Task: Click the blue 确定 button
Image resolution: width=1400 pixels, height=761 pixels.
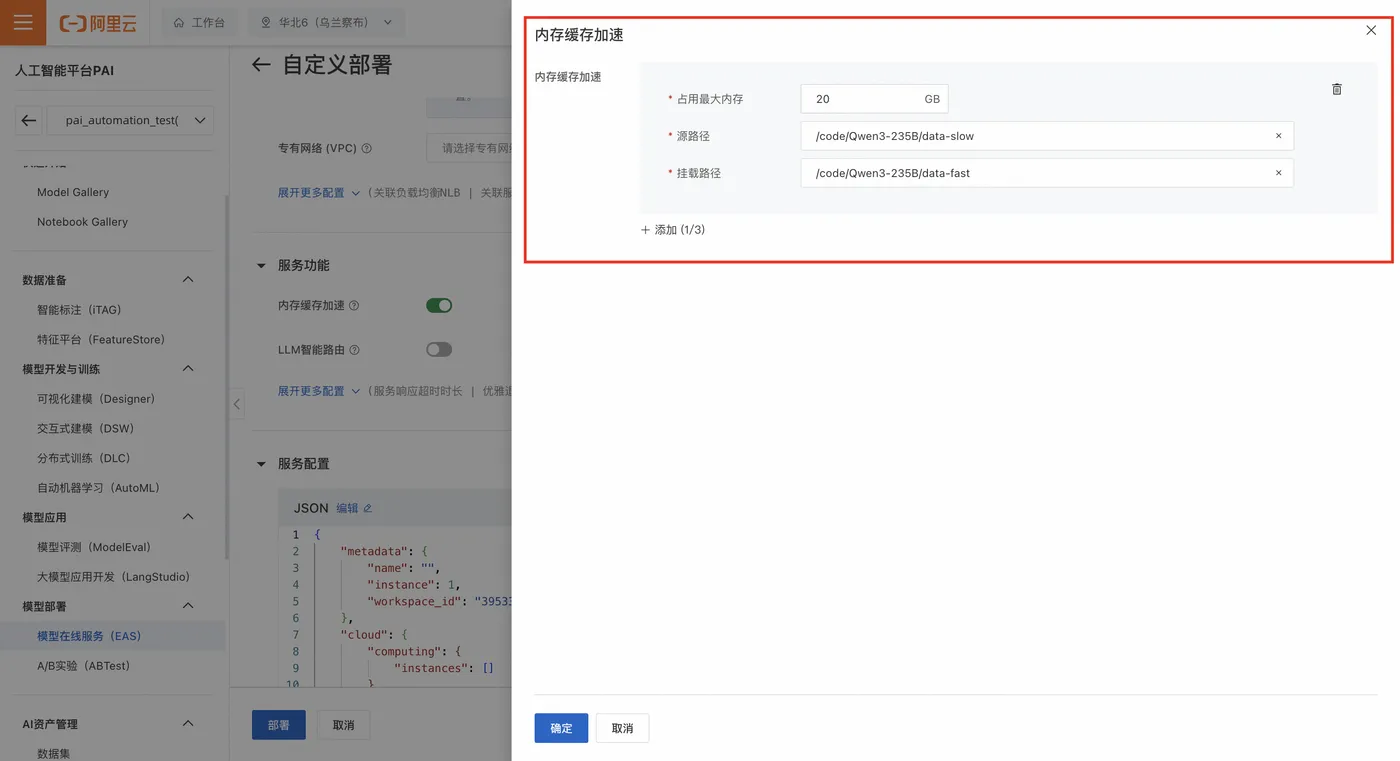Action: pyautogui.click(x=561, y=728)
